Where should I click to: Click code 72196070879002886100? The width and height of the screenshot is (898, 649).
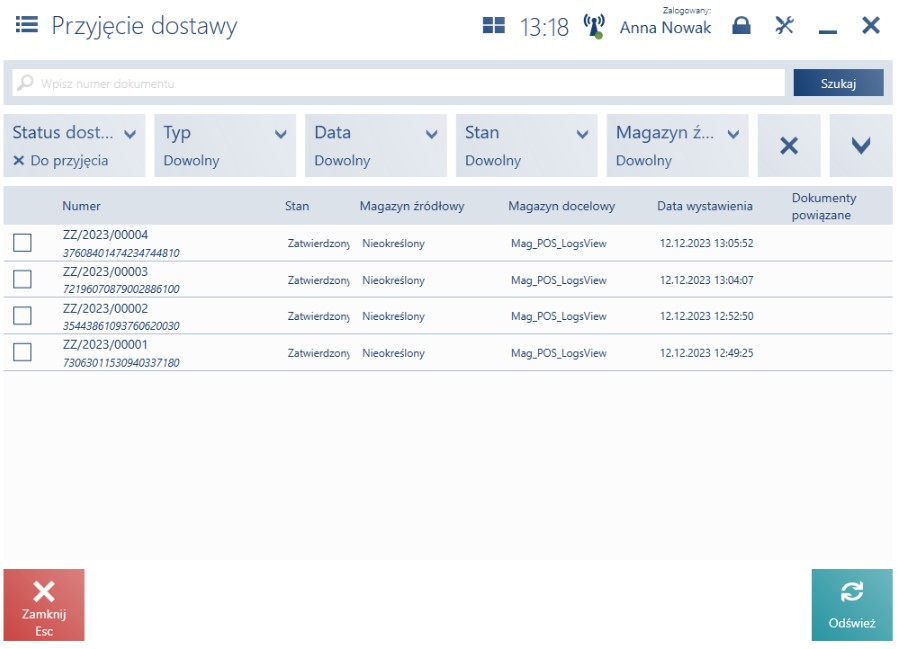point(121,289)
